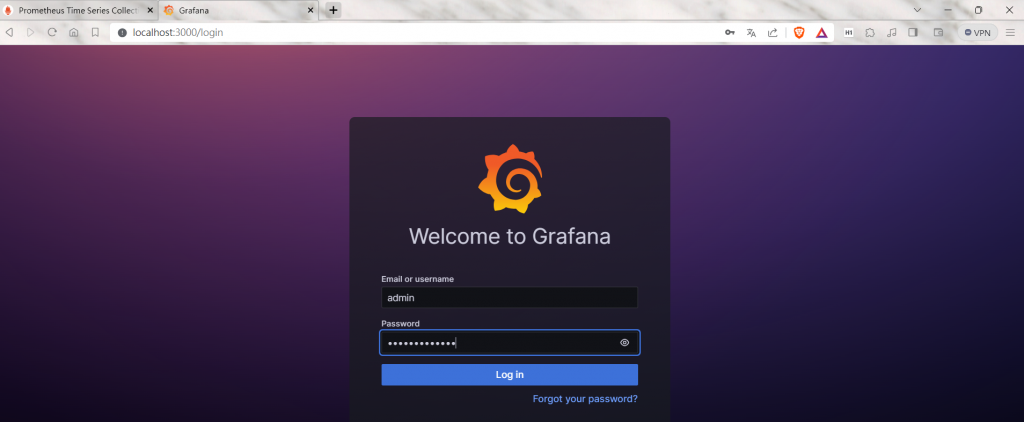This screenshot has width=1024, height=422.
Task: Minimize the browser window
Action: coord(948,10)
